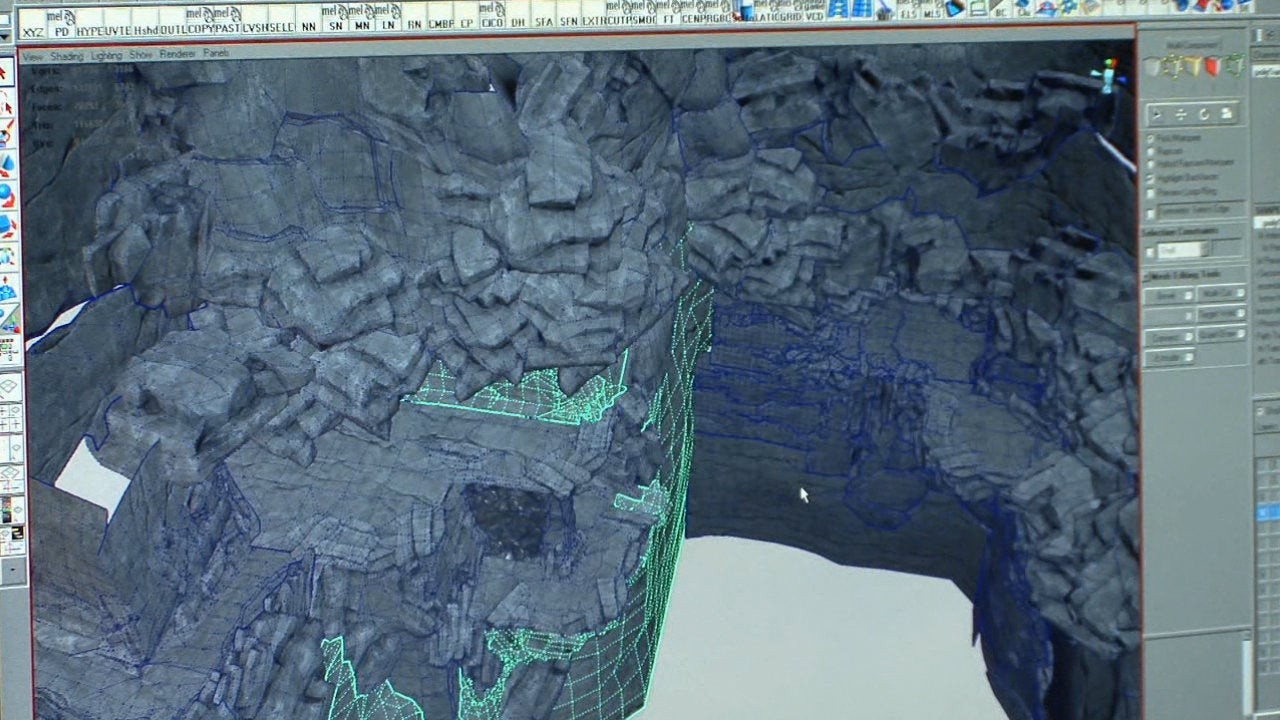The width and height of the screenshot is (1280, 720).
Task: Toggle the Preview Loop/Ring checkbox
Action: coord(1151,192)
